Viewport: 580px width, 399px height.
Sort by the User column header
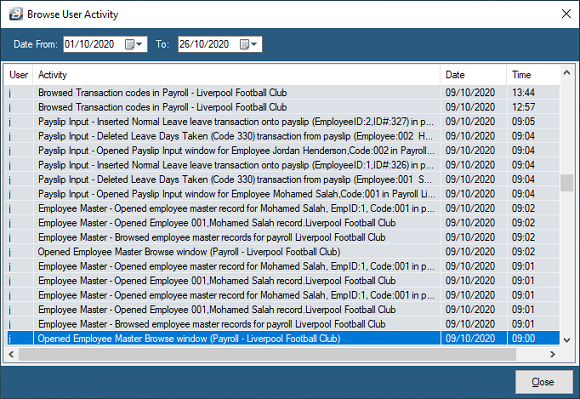click(18, 75)
